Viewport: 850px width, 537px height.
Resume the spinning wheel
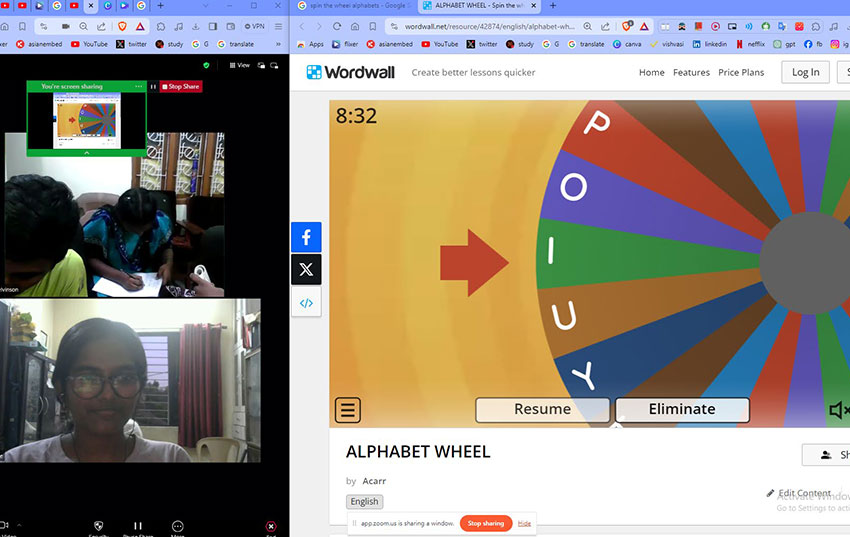point(543,409)
